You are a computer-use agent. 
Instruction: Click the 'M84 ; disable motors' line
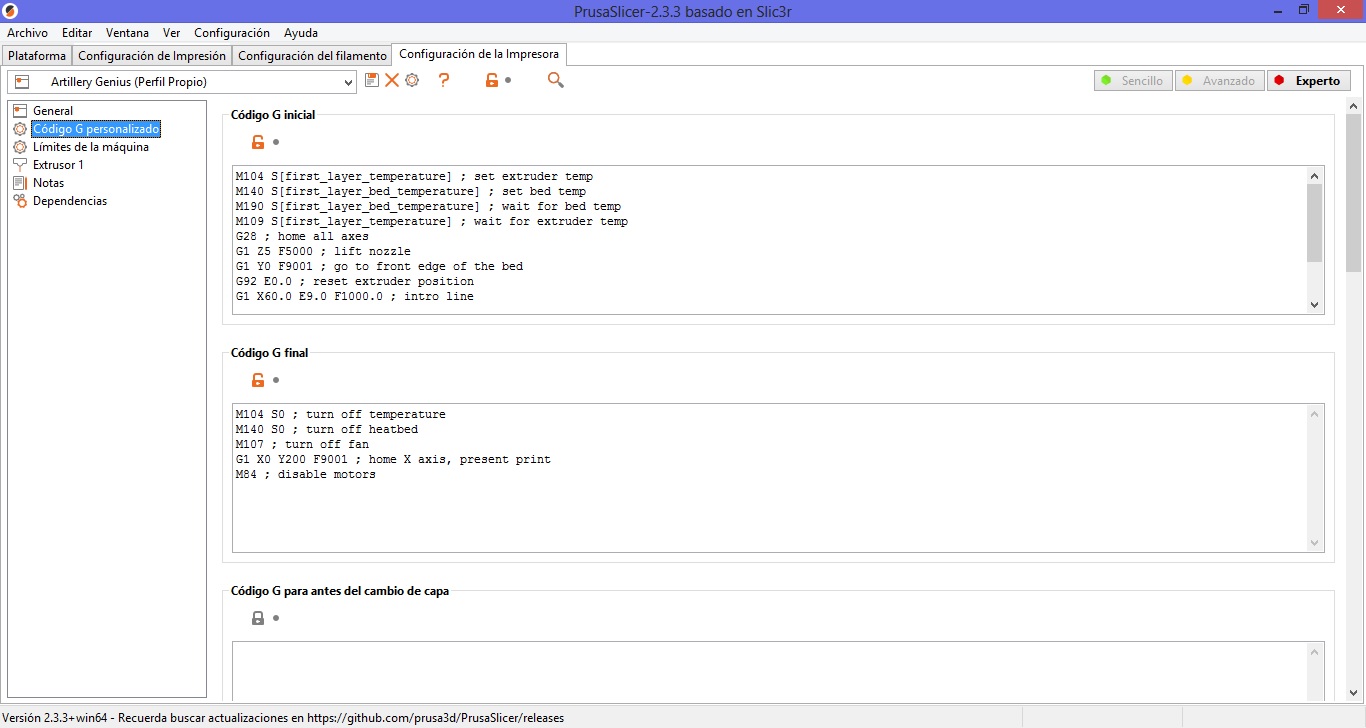(306, 474)
